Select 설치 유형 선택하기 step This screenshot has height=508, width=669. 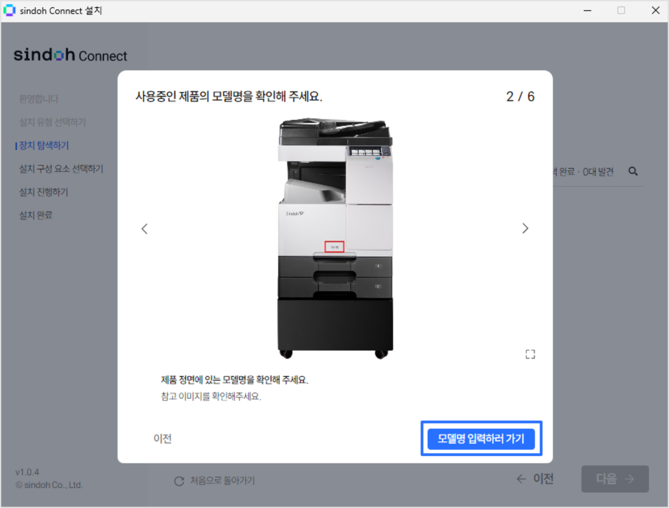(52, 122)
